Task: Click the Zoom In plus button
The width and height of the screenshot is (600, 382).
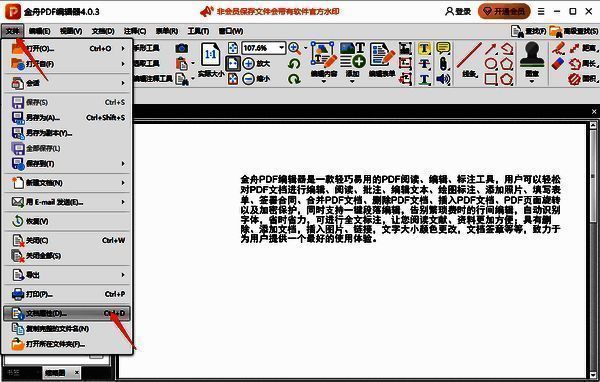Action: click(249, 64)
